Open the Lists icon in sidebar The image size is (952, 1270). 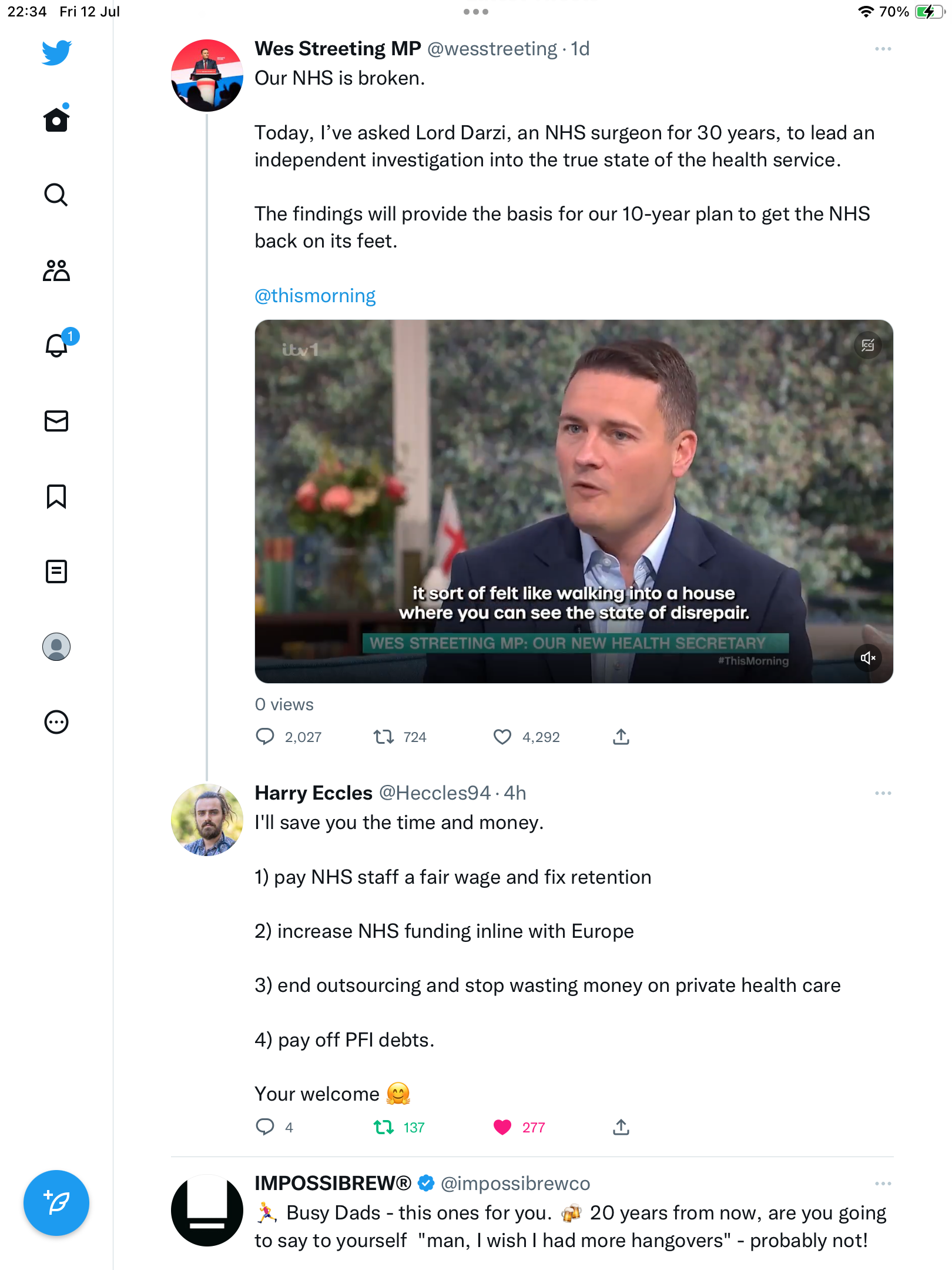[56, 571]
